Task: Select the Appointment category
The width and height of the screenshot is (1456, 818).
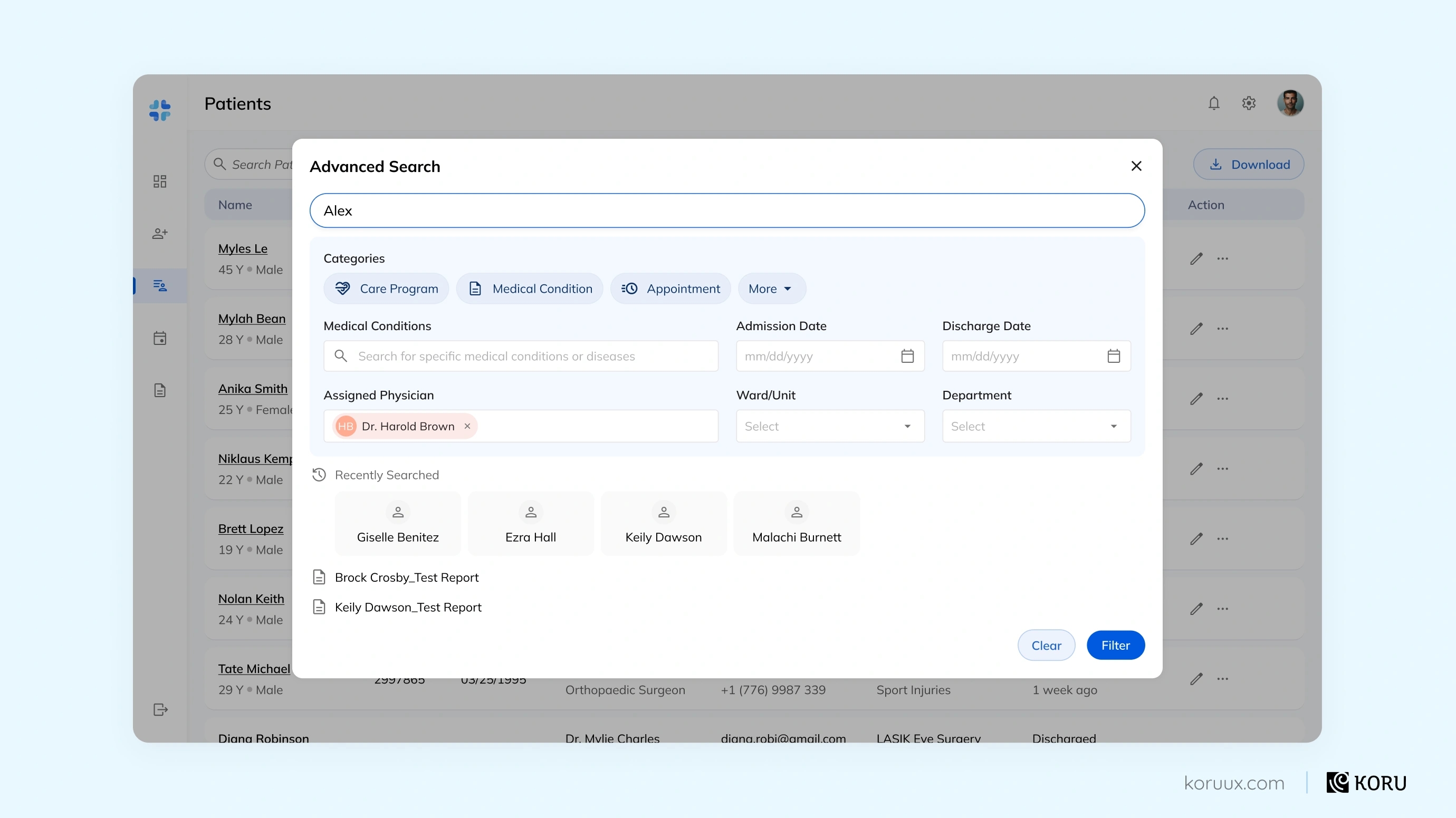Action: tap(670, 288)
